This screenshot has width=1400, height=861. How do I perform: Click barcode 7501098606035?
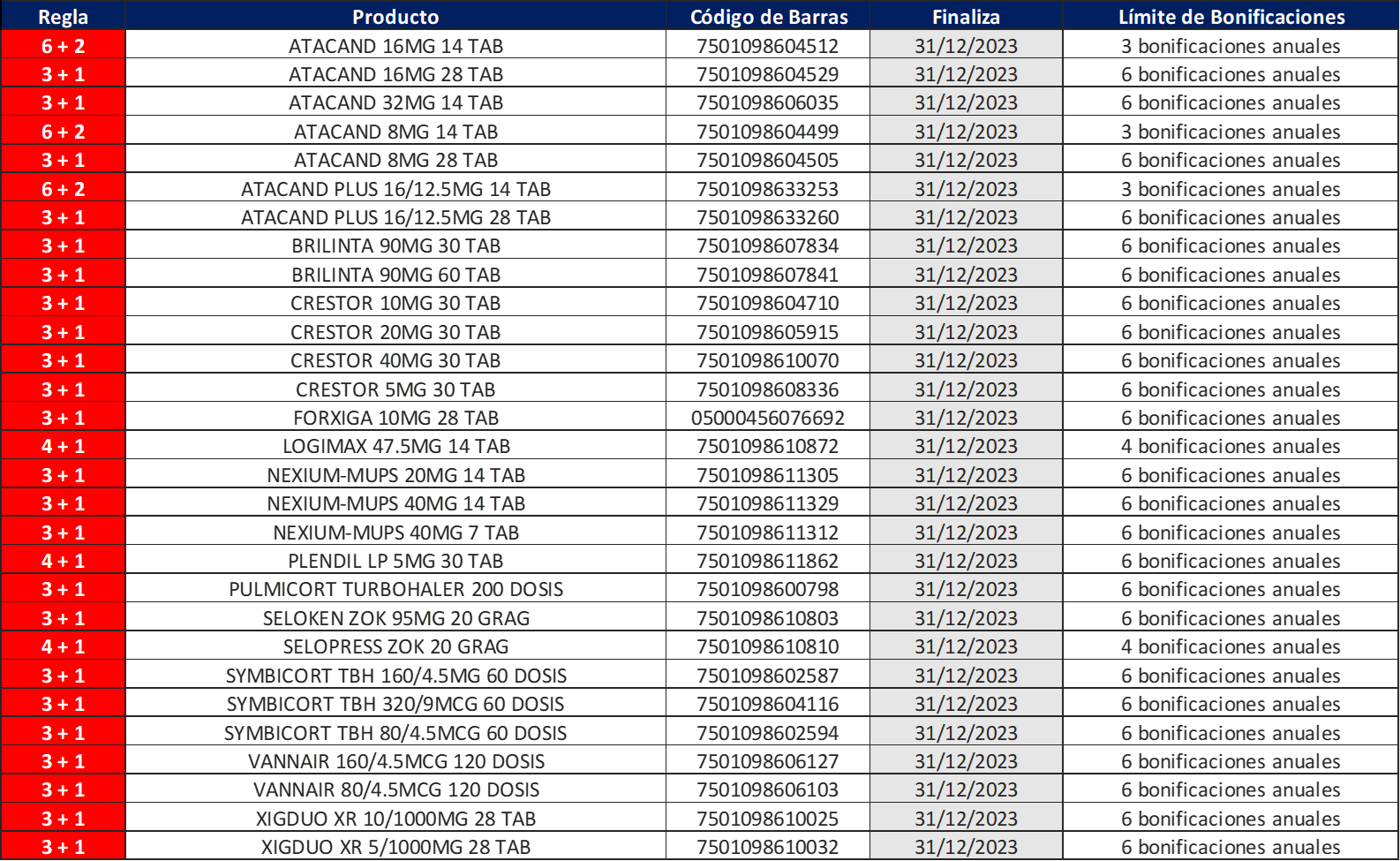(x=768, y=102)
